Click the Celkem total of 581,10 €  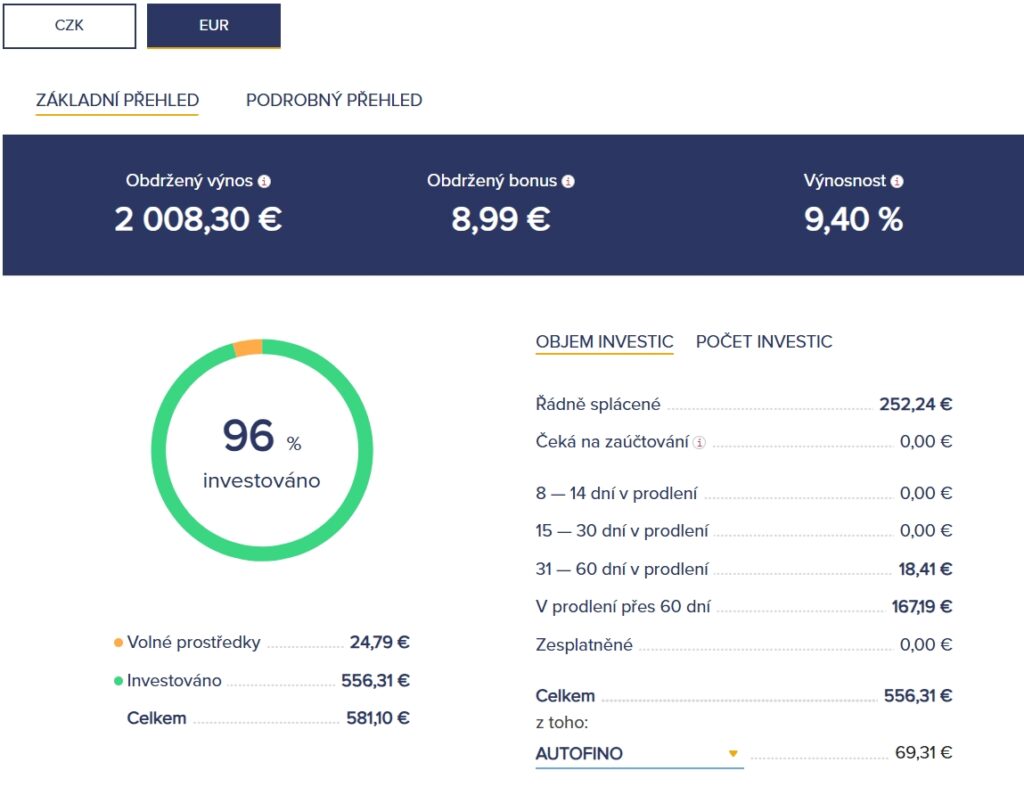tap(380, 718)
